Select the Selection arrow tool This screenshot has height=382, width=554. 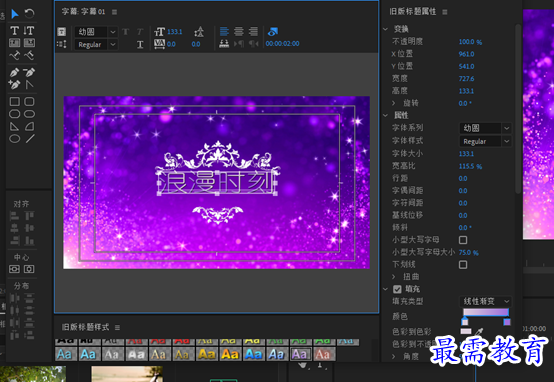point(15,14)
